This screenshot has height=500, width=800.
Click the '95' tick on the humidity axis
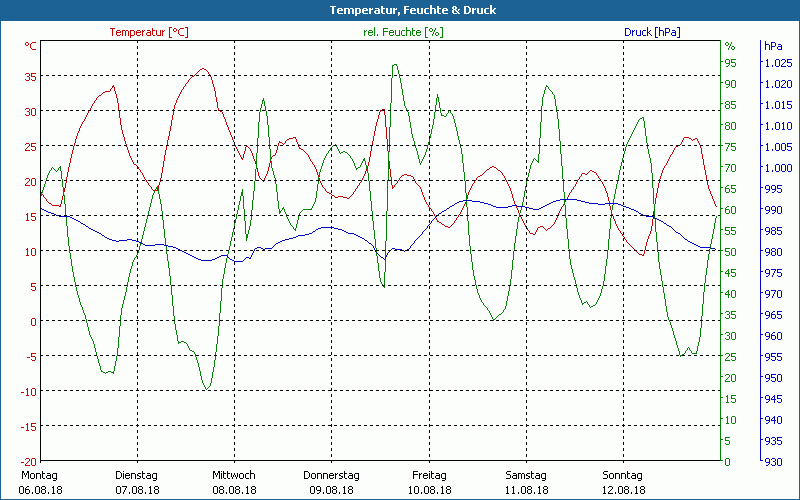click(731, 63)
